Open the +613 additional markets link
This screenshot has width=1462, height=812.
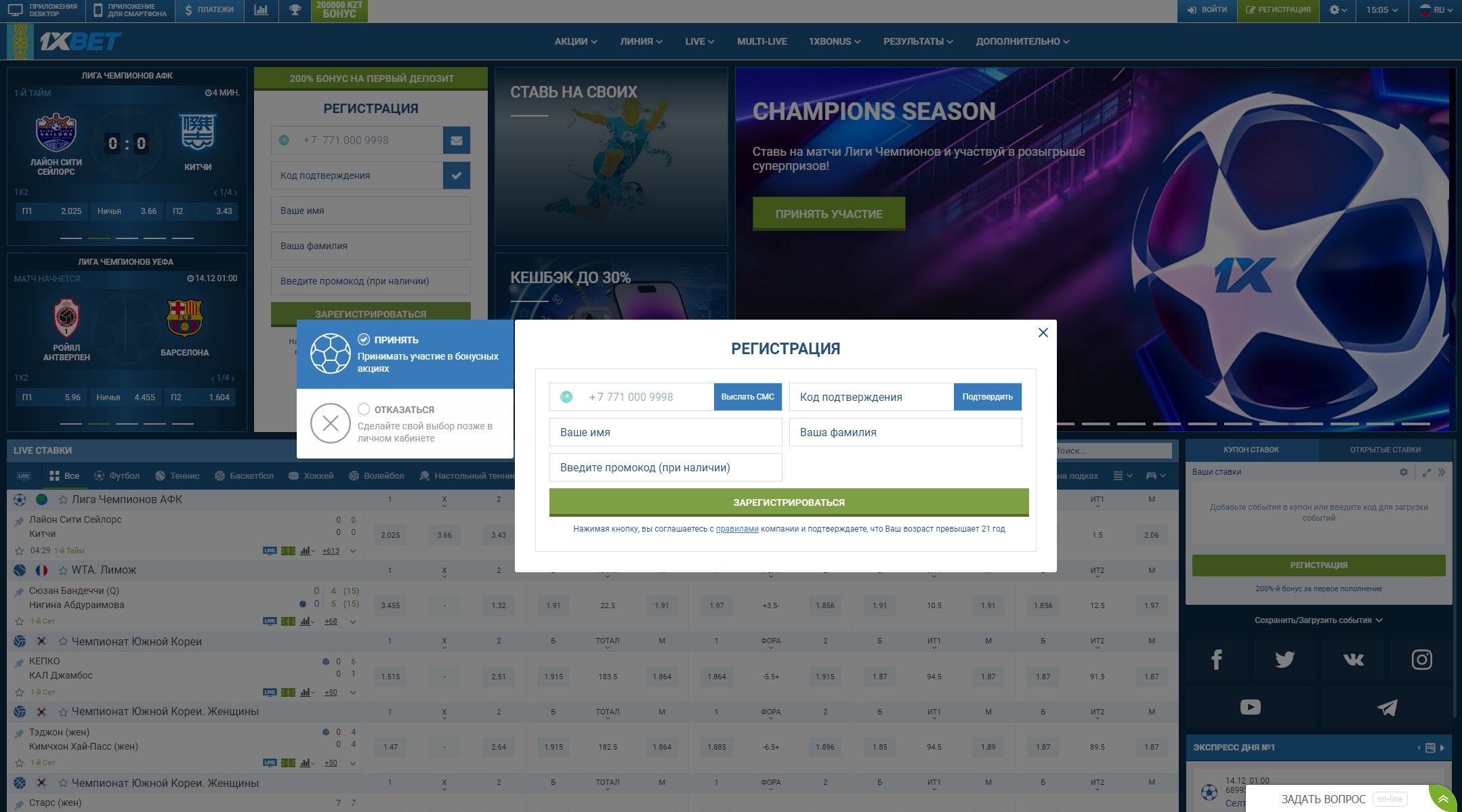331,551
